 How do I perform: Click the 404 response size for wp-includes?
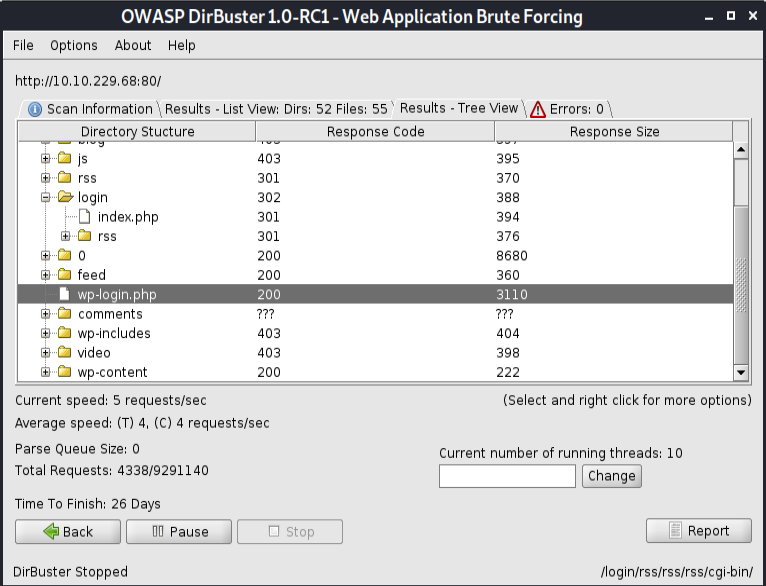(x=508, y=334)
